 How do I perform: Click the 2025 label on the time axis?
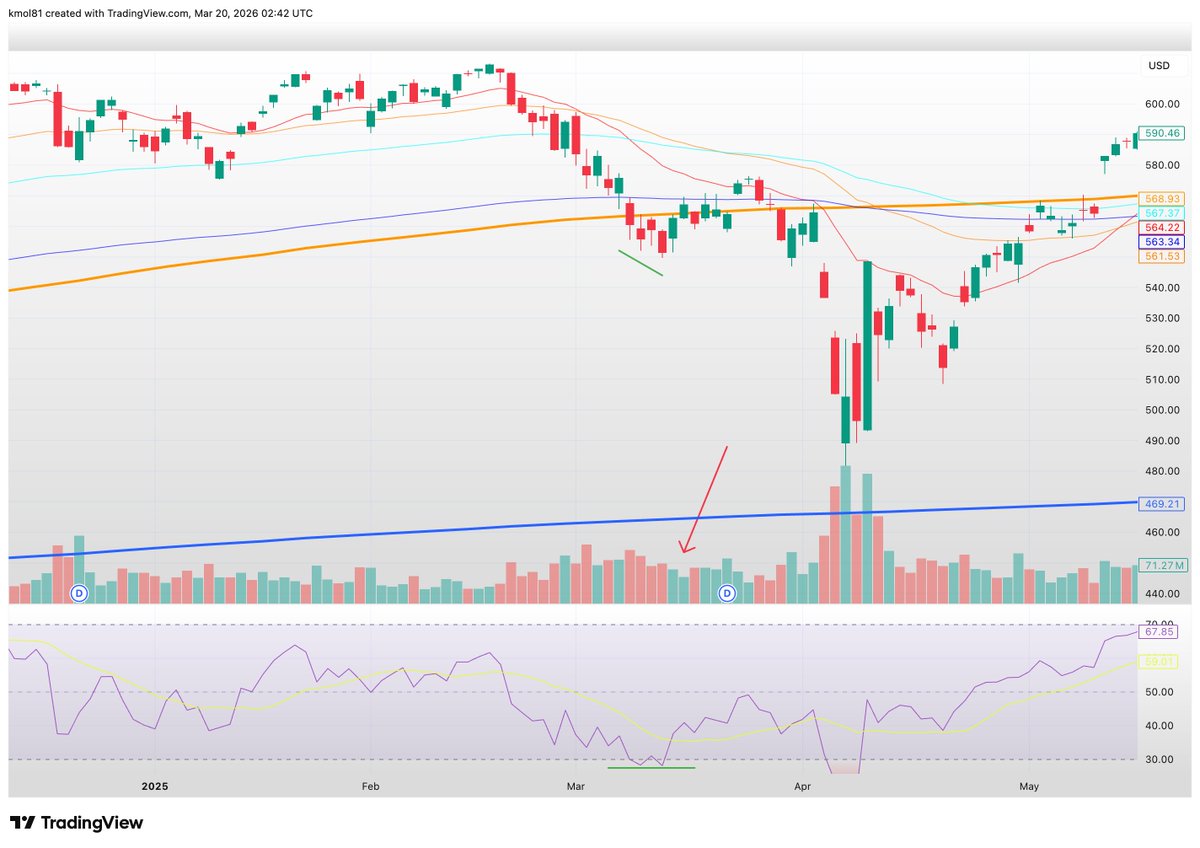point(154,786)
